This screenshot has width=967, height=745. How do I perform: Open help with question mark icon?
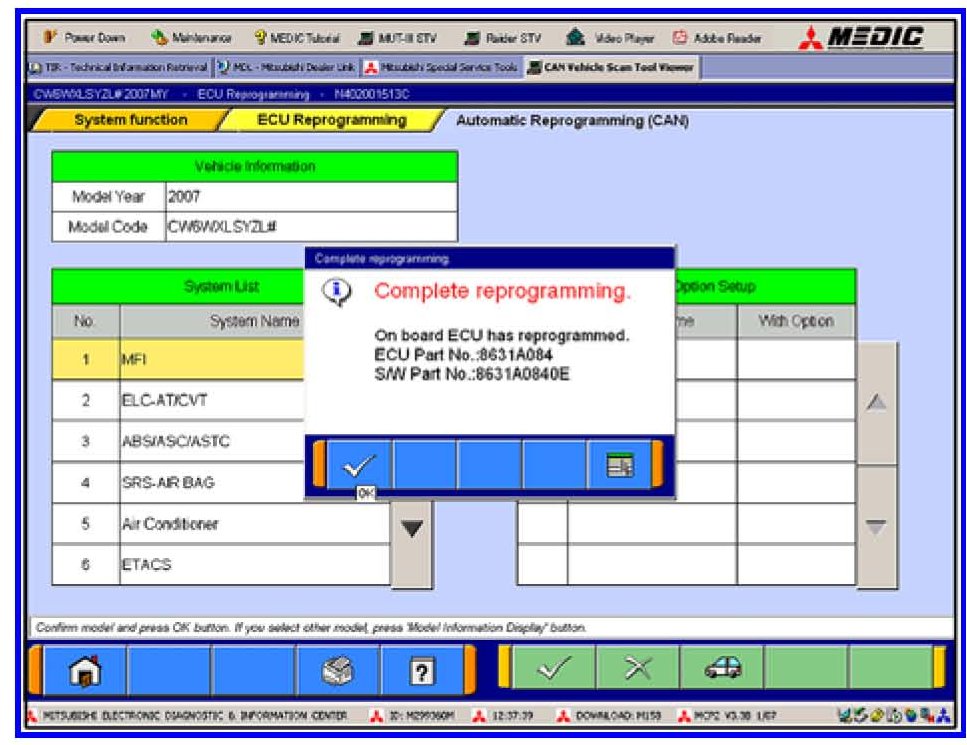(x=422, y=670)
